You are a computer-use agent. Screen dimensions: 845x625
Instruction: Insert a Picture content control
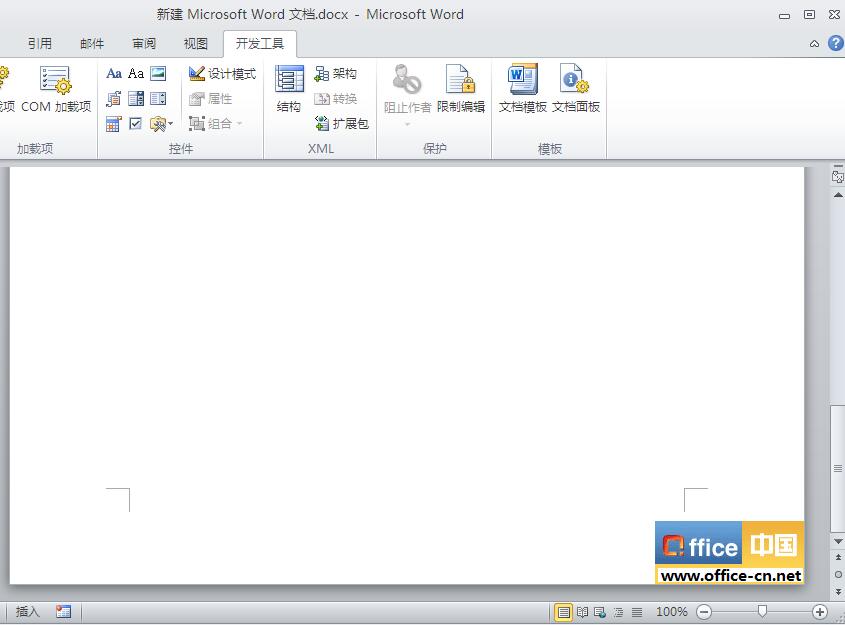point(158,73)
